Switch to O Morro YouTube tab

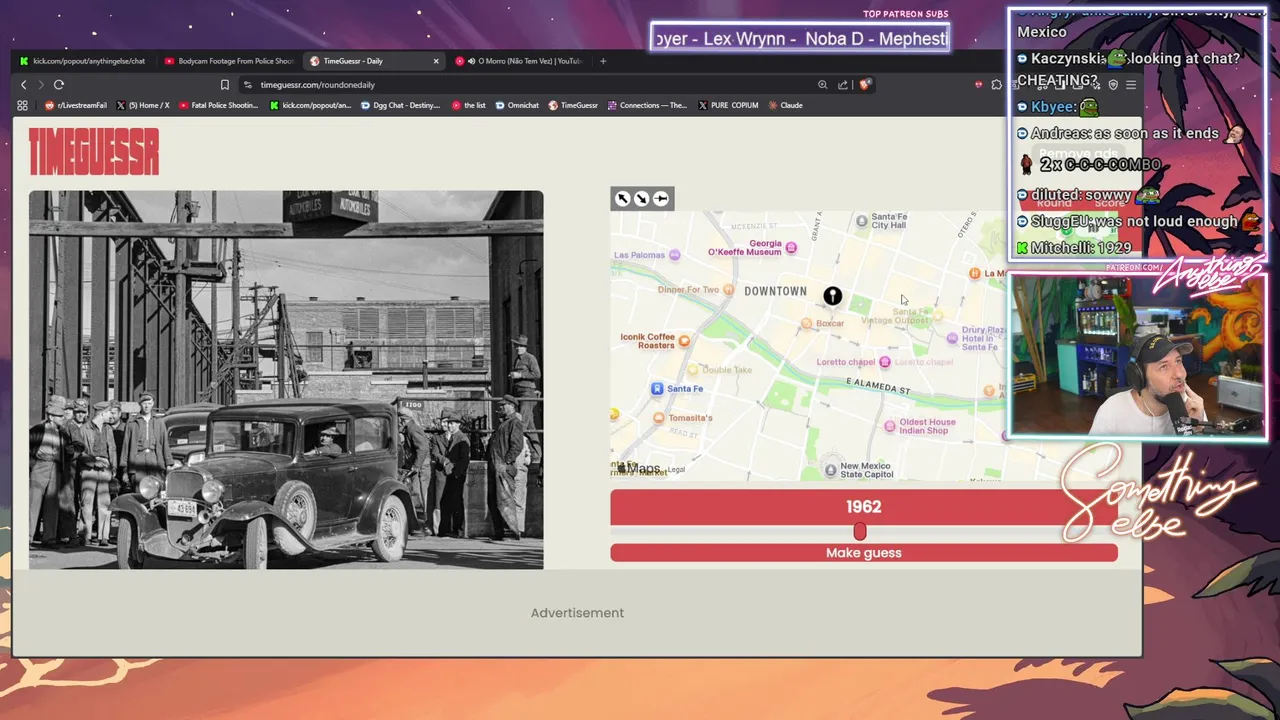pos(518,61)
